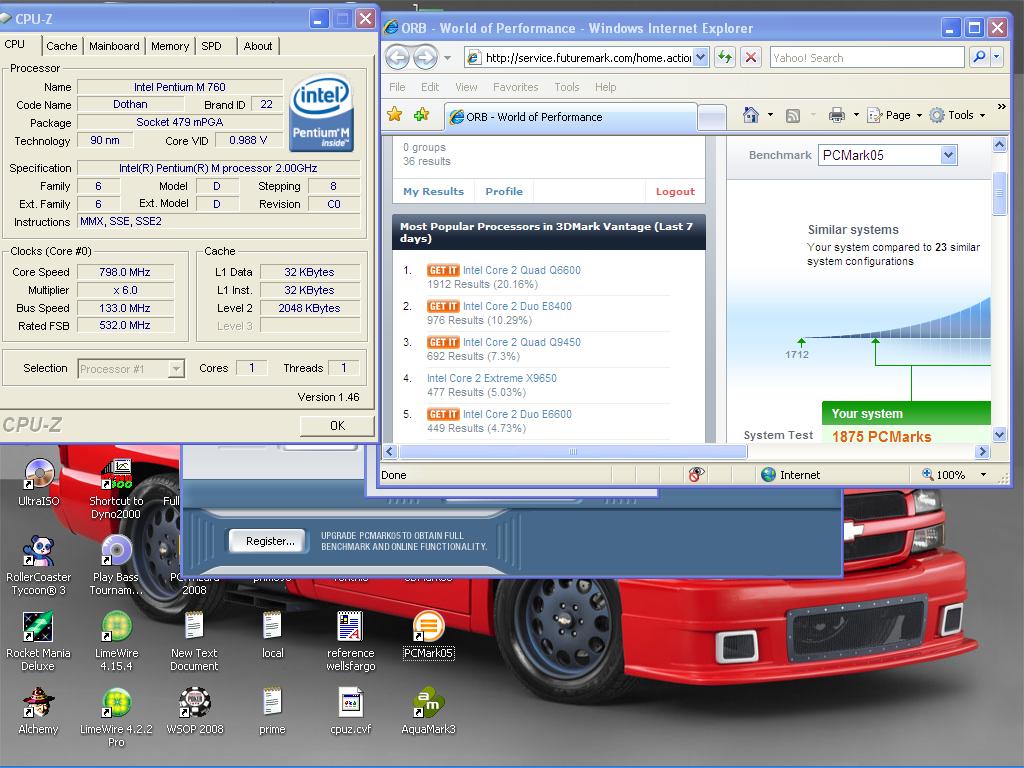
Task: Open the recent pages dropdown arrow
Action: pos(447,57)
